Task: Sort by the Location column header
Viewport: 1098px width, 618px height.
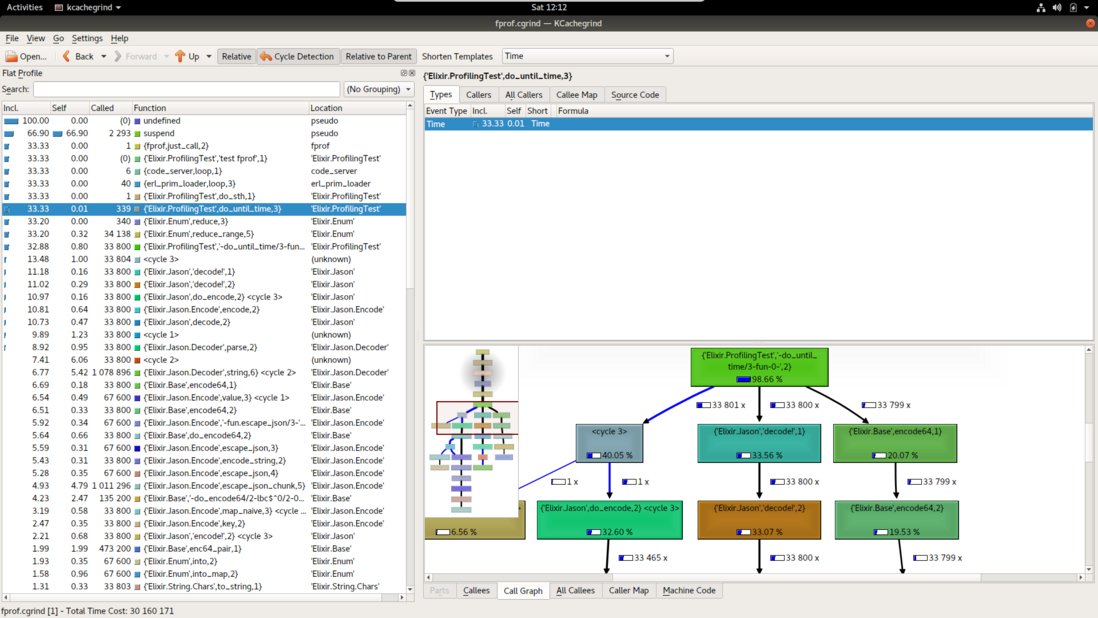Action: click(x=357, y=108)
